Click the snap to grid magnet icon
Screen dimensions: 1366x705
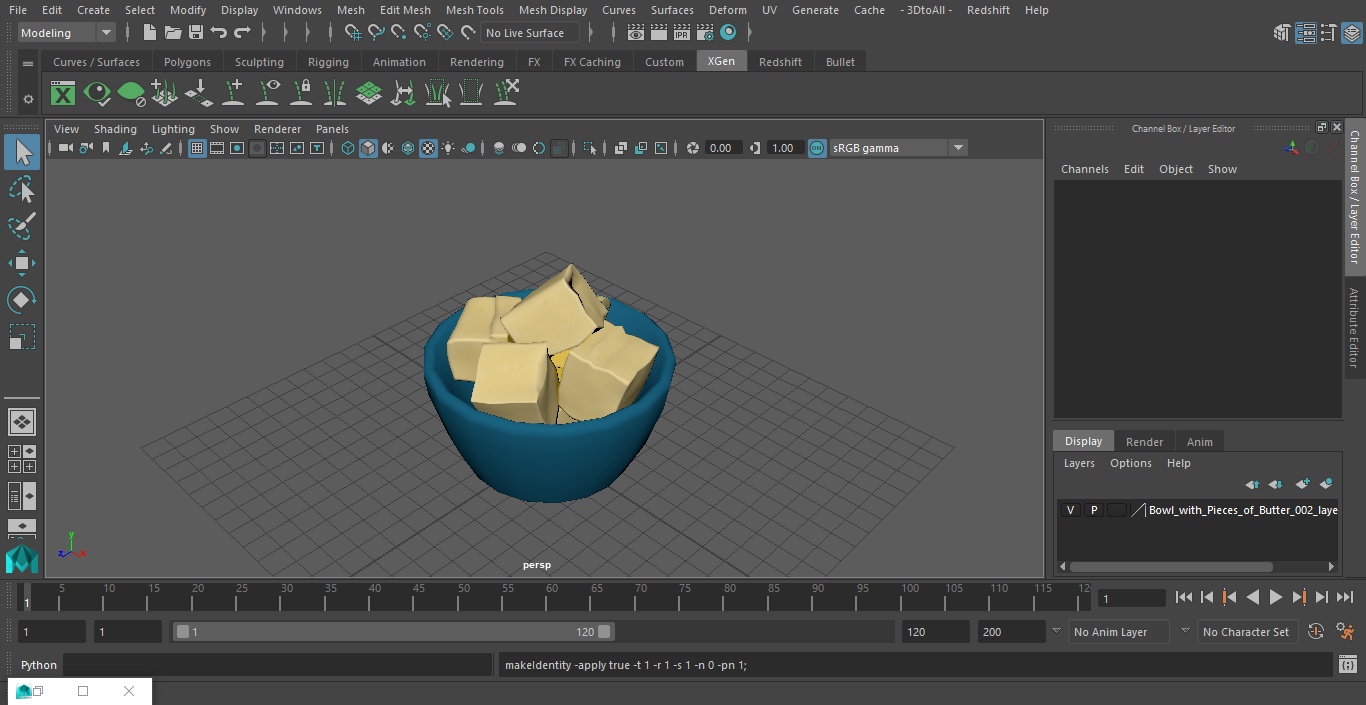coord(352,33)
